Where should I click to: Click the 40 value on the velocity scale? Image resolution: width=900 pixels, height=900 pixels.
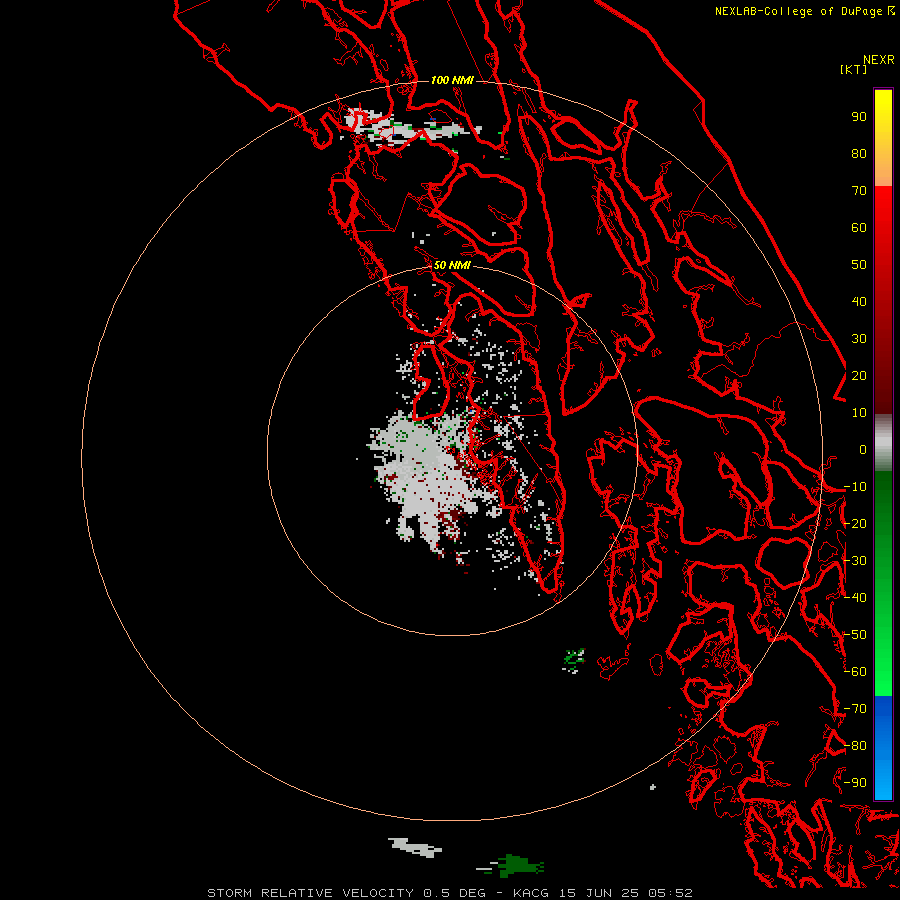click(859, 302)
